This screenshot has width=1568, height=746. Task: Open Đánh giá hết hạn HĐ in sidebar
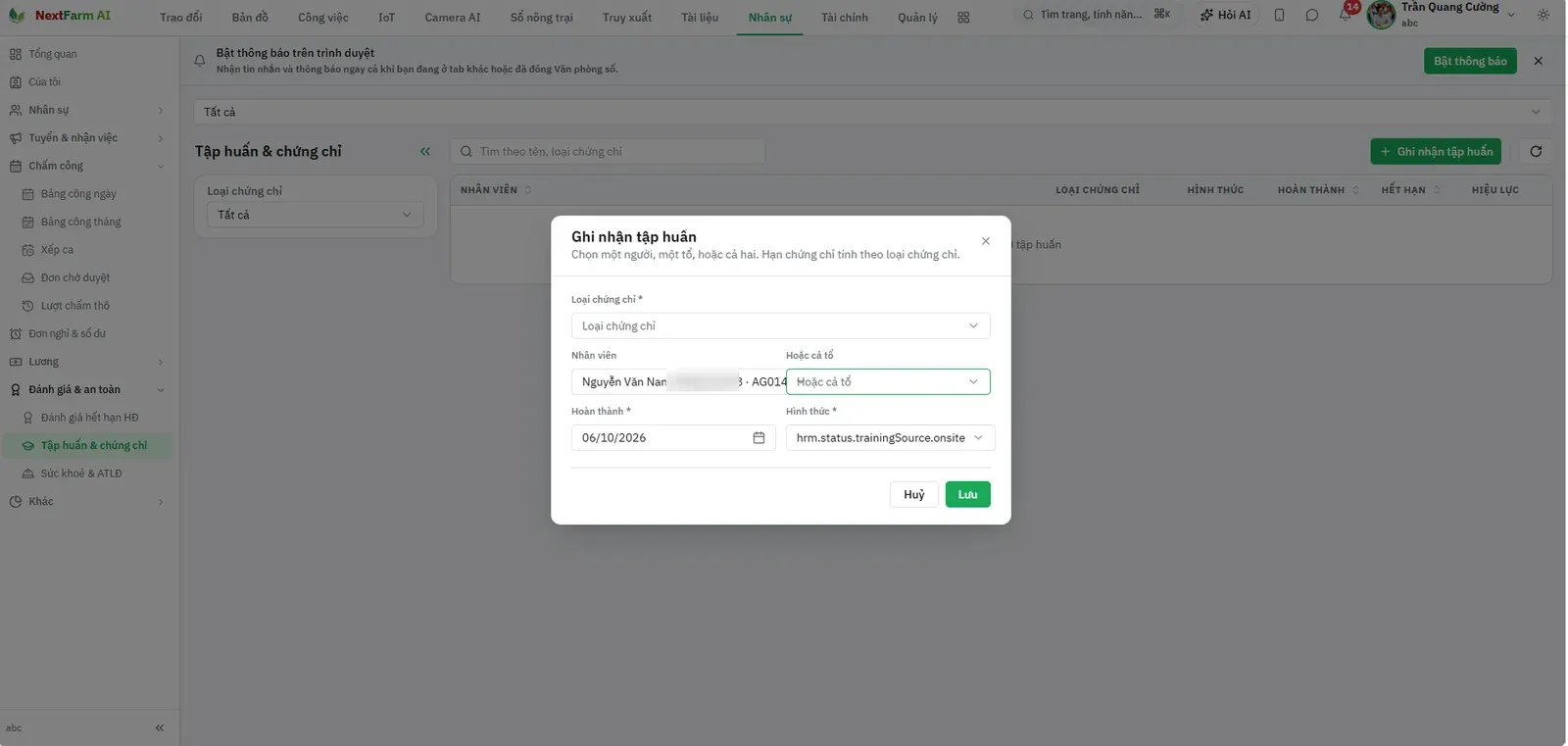tap(89, 418)
